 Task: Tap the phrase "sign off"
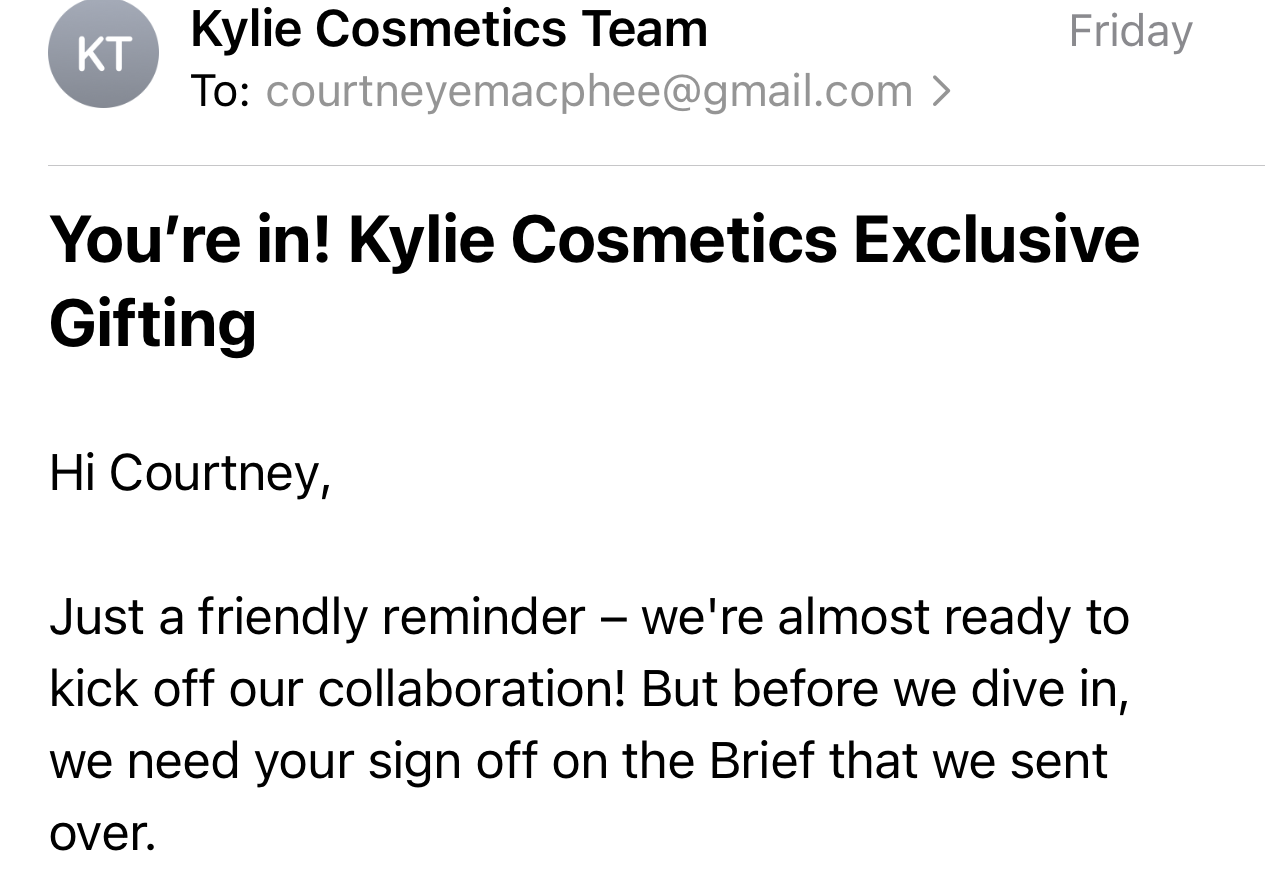[x=446, y=760]
